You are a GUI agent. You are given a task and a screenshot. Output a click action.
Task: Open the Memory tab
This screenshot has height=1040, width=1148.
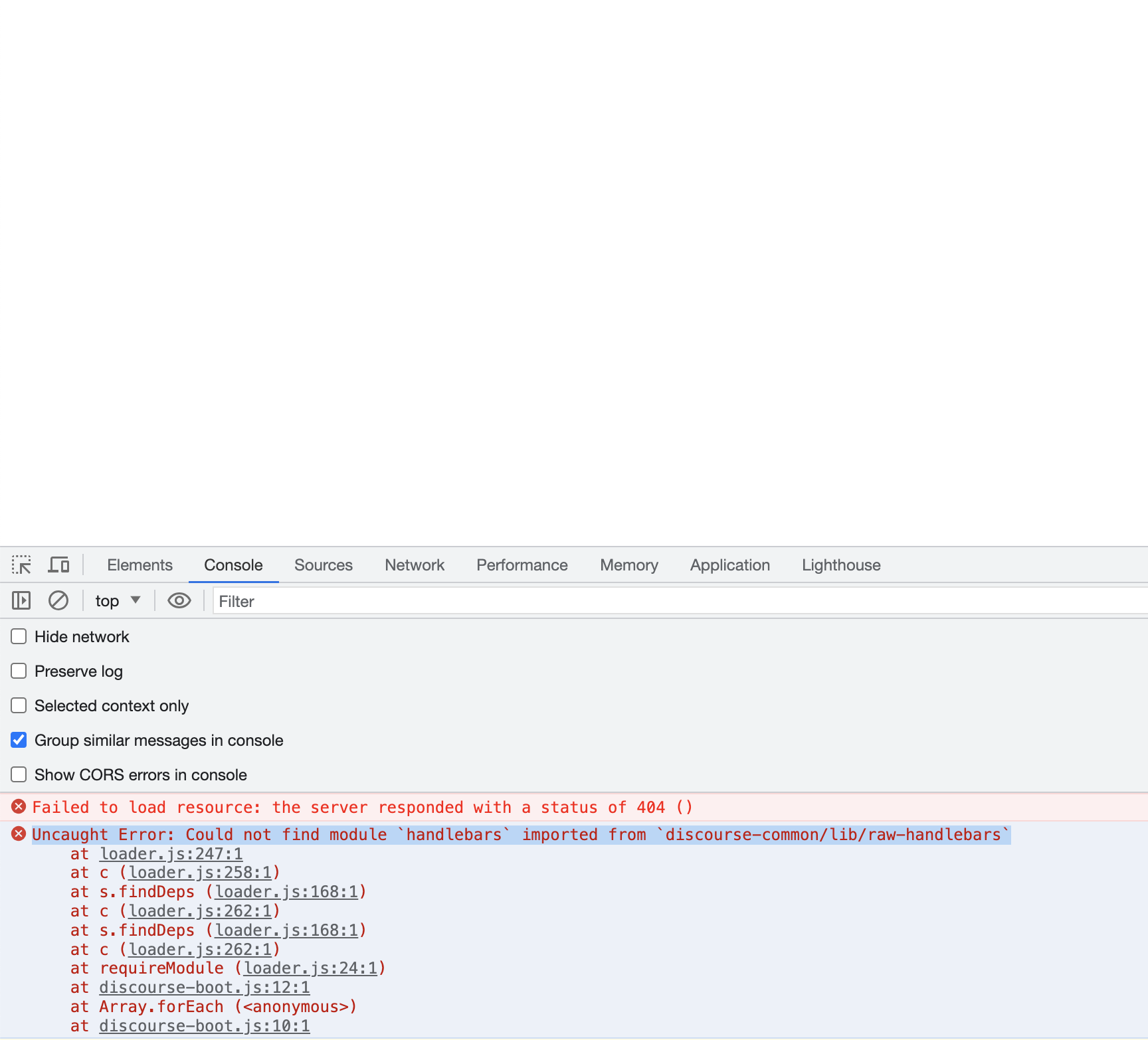pyautogui.click(x=629, y=565)
